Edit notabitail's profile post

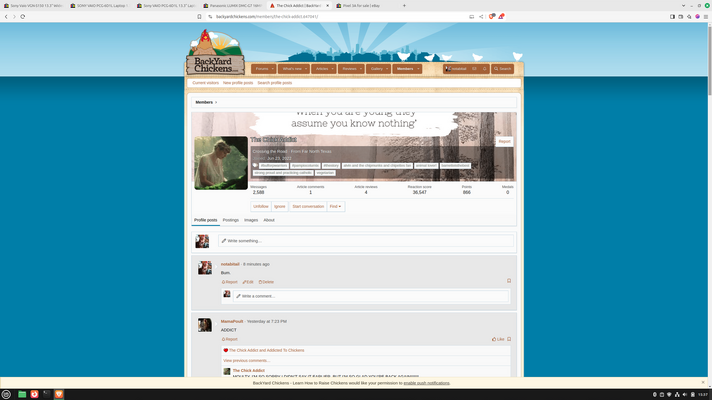pos(248,282)
